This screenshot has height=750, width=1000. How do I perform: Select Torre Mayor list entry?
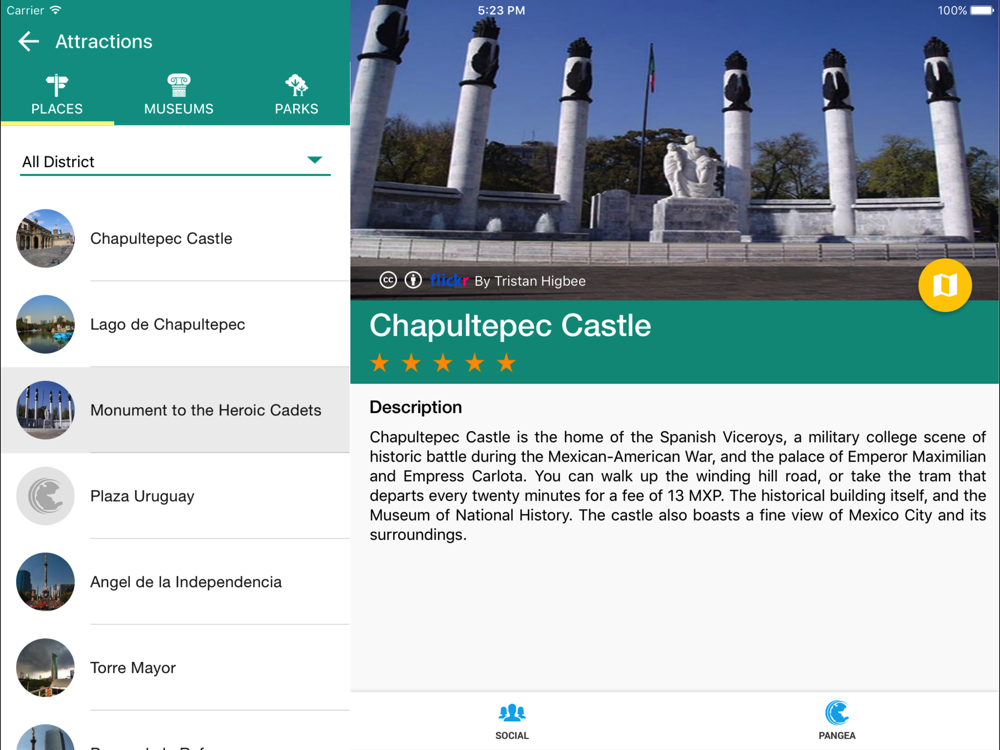[175, 668]
